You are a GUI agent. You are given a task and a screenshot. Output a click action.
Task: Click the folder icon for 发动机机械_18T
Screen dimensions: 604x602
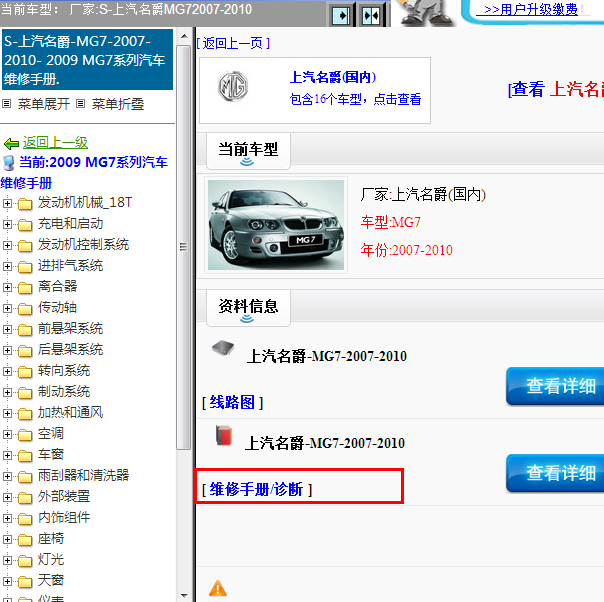25,203
